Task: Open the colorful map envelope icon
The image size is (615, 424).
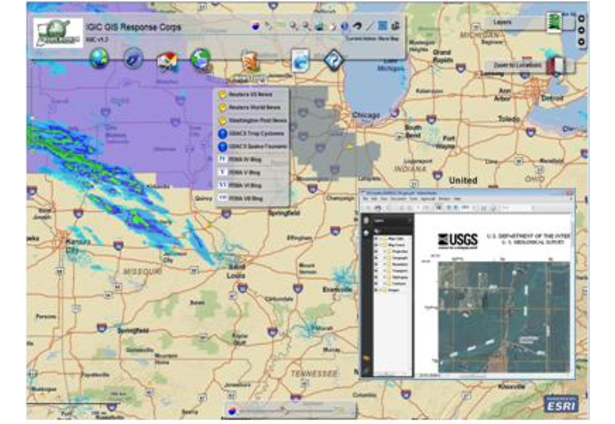Action: pos(167,62)
